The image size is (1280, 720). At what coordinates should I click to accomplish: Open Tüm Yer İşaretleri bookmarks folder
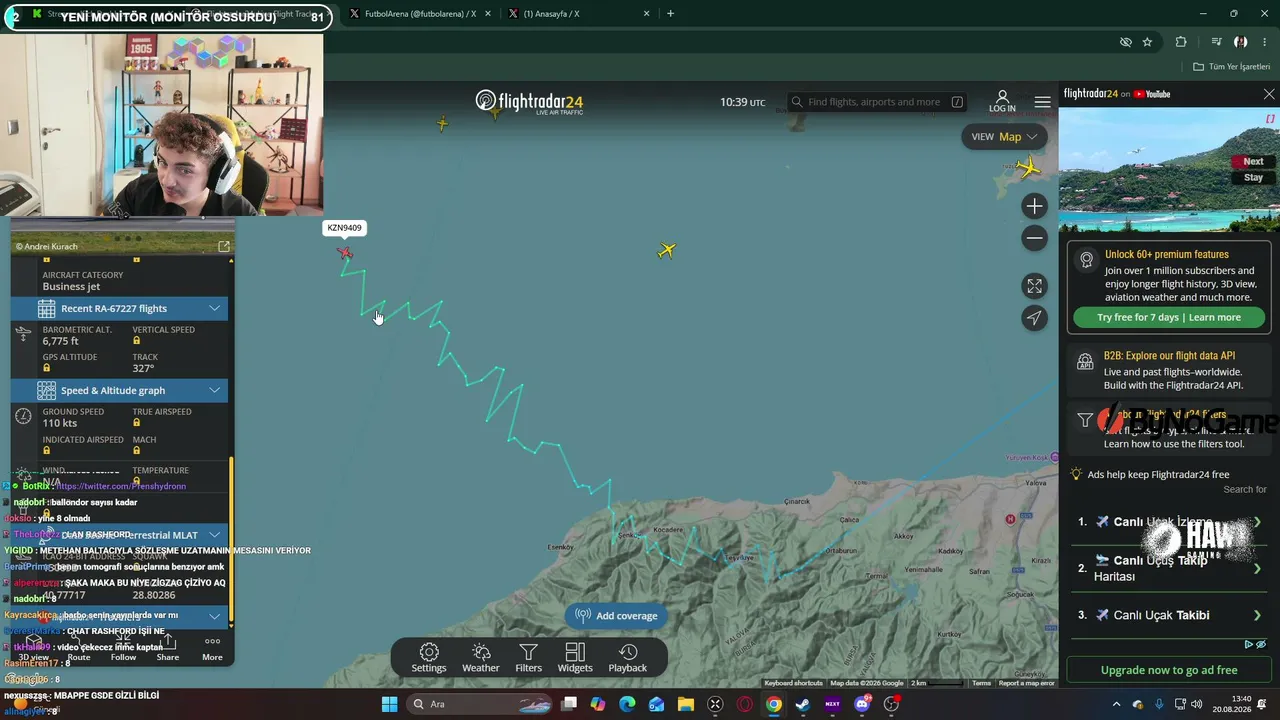(x=1231, y=67)
